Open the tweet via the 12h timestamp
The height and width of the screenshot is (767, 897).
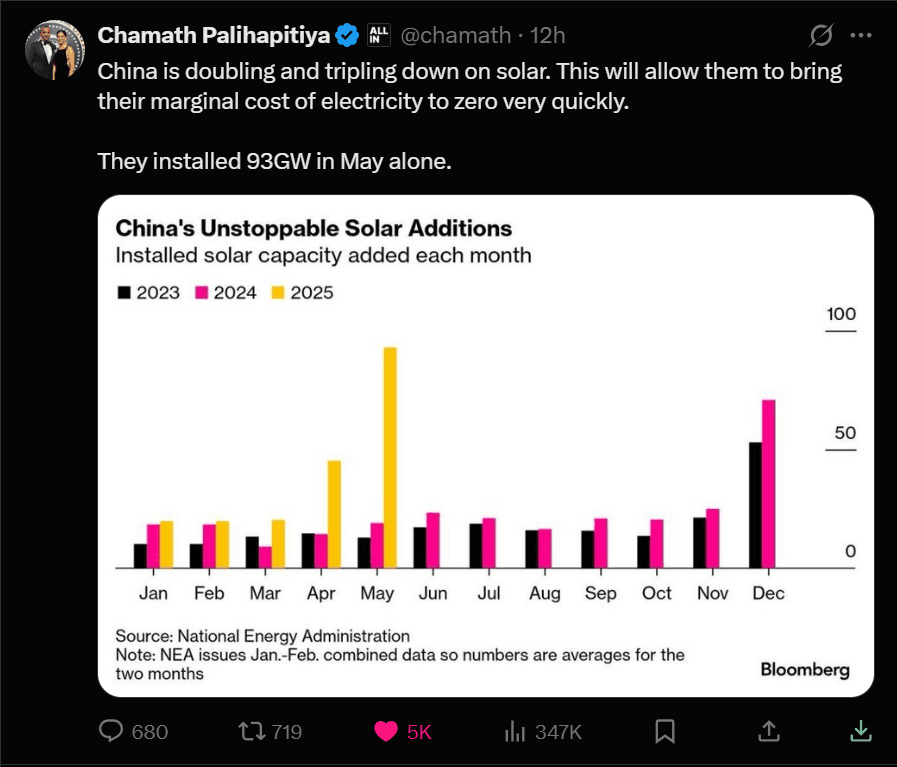[548, 34]
